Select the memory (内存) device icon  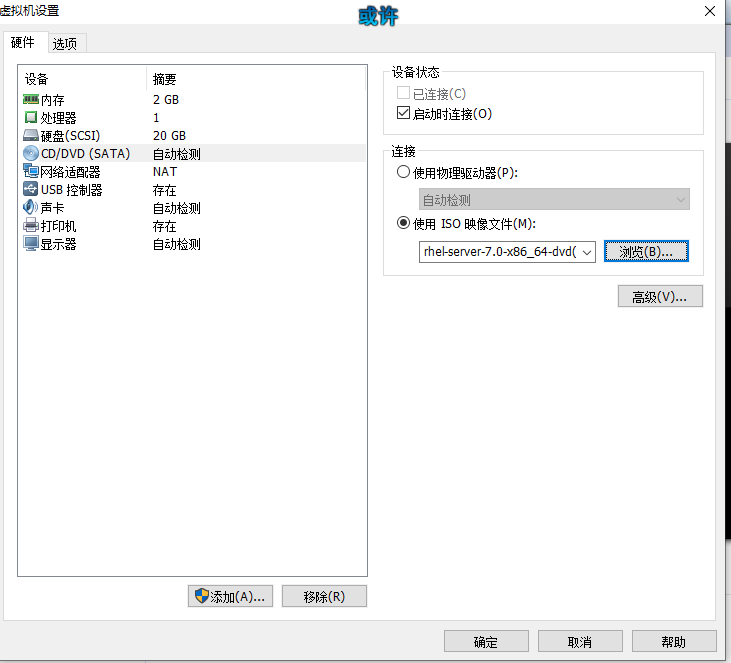31,99
